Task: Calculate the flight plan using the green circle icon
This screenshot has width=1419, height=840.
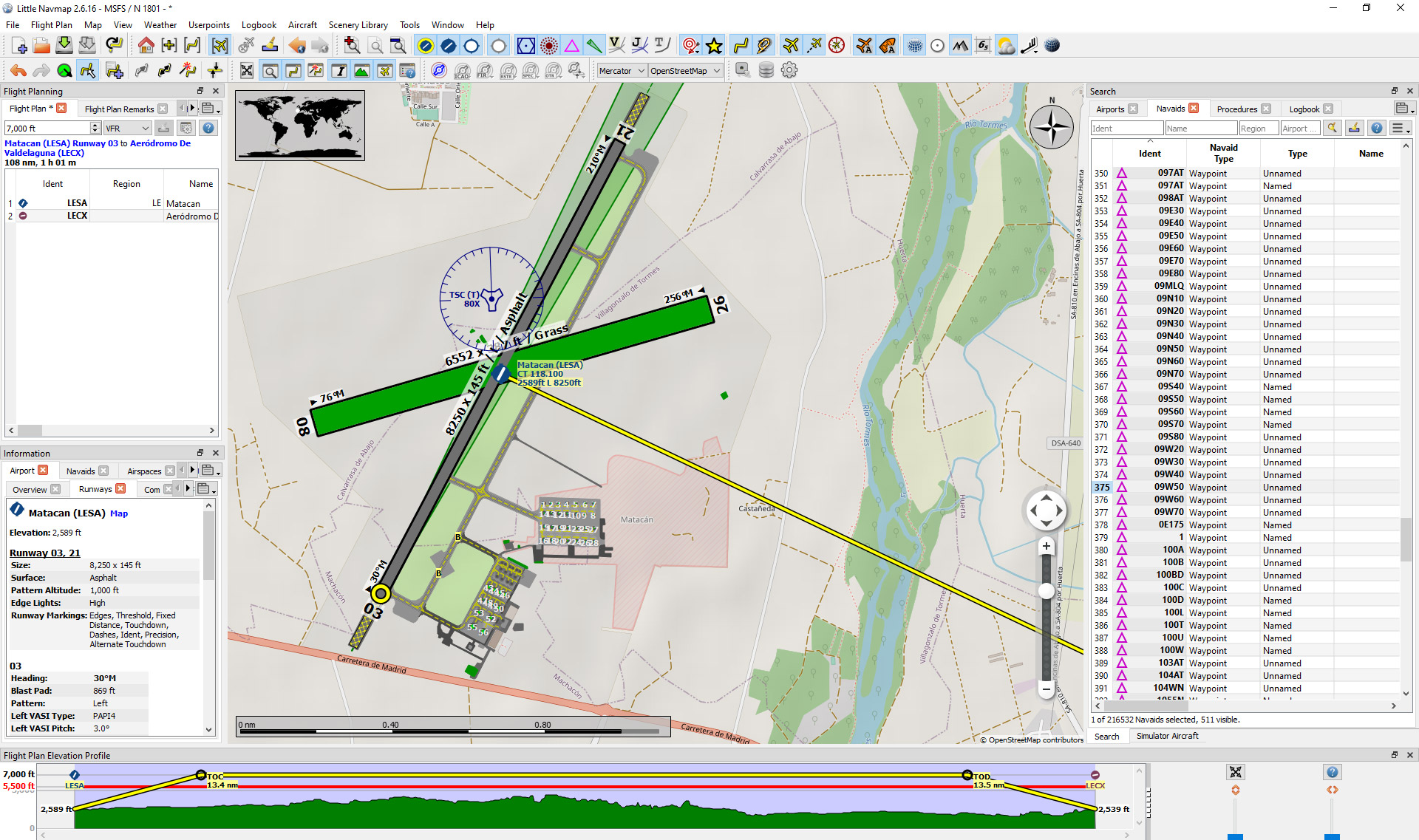Action: click(x=64, y=71)
